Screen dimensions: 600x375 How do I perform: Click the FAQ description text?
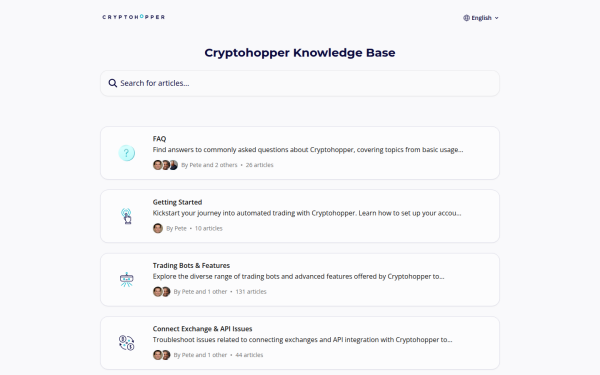pyautogui.click(x=308, y=150)
